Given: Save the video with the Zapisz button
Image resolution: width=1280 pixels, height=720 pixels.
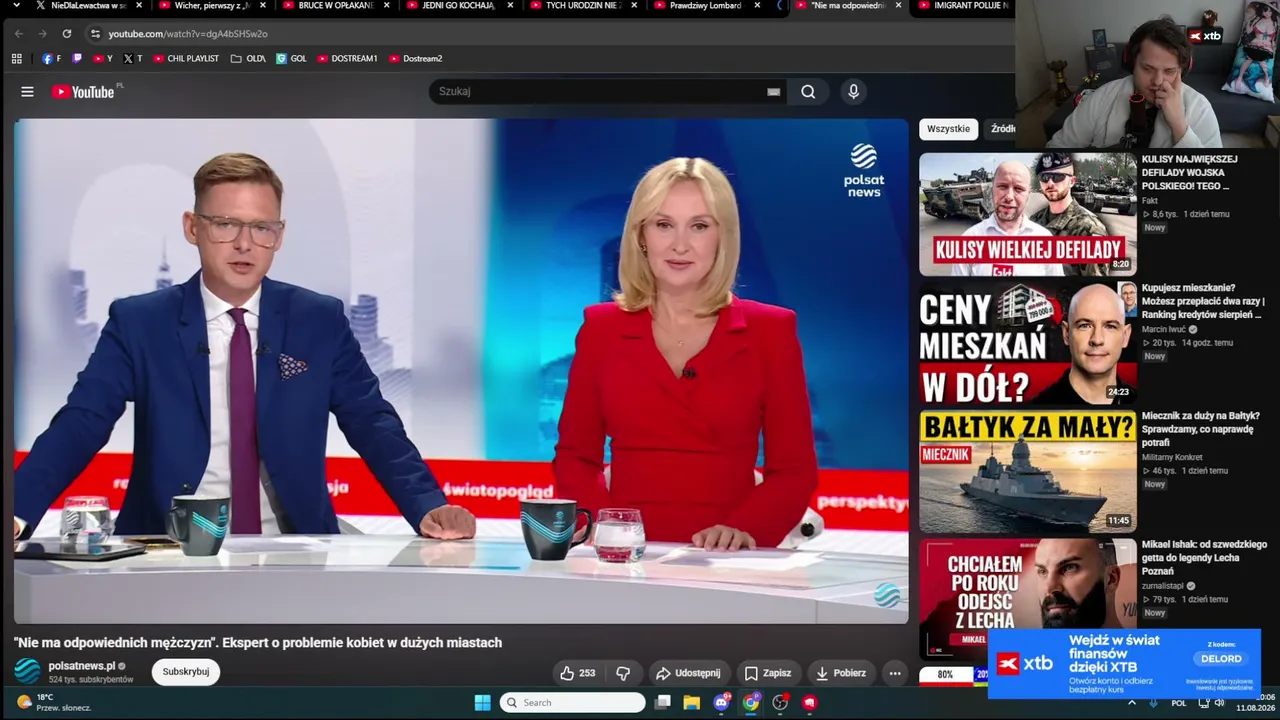Looking at the screenshot, I should coord(768,673).
